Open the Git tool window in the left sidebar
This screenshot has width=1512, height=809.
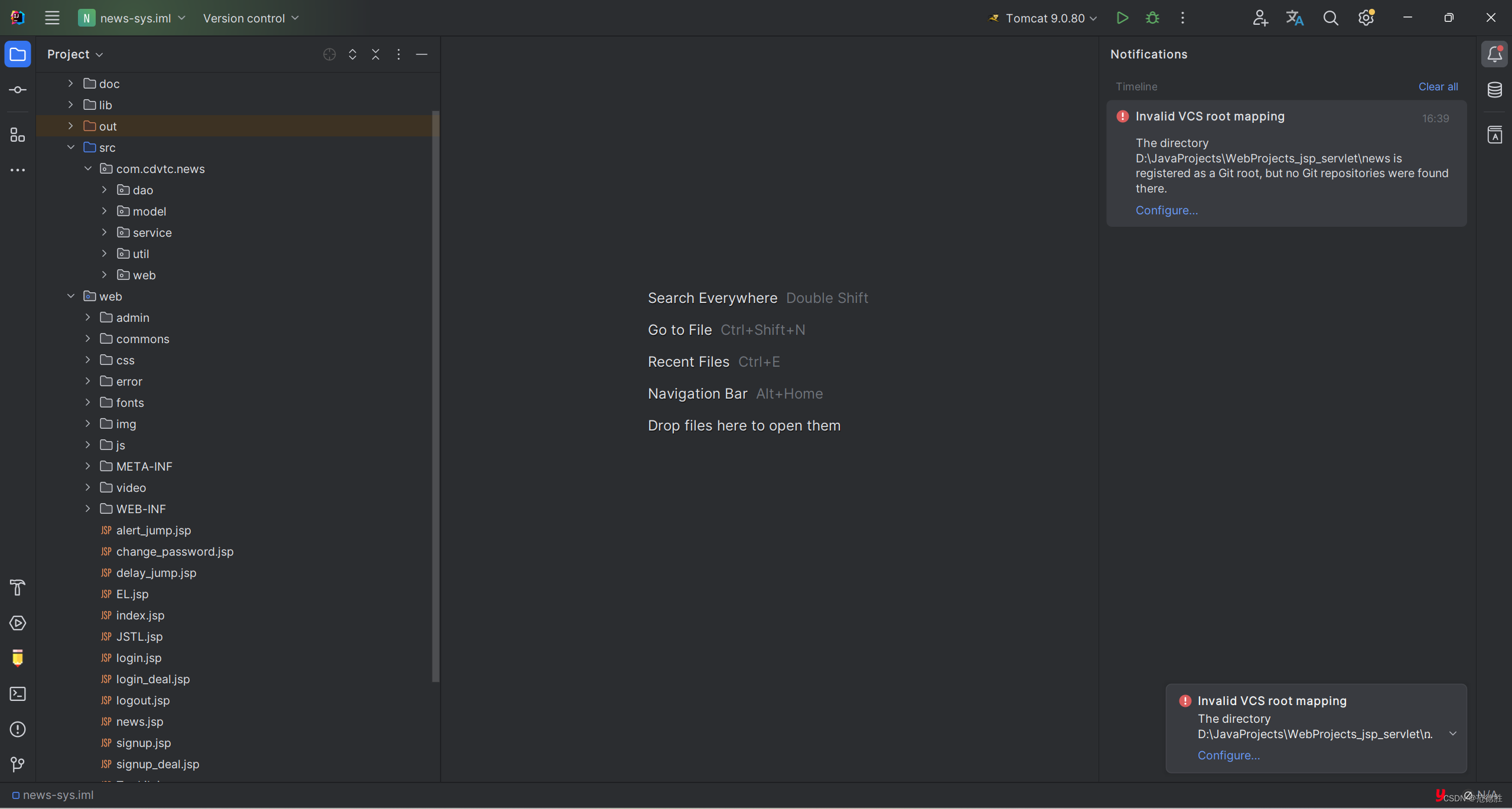(18, 765)
